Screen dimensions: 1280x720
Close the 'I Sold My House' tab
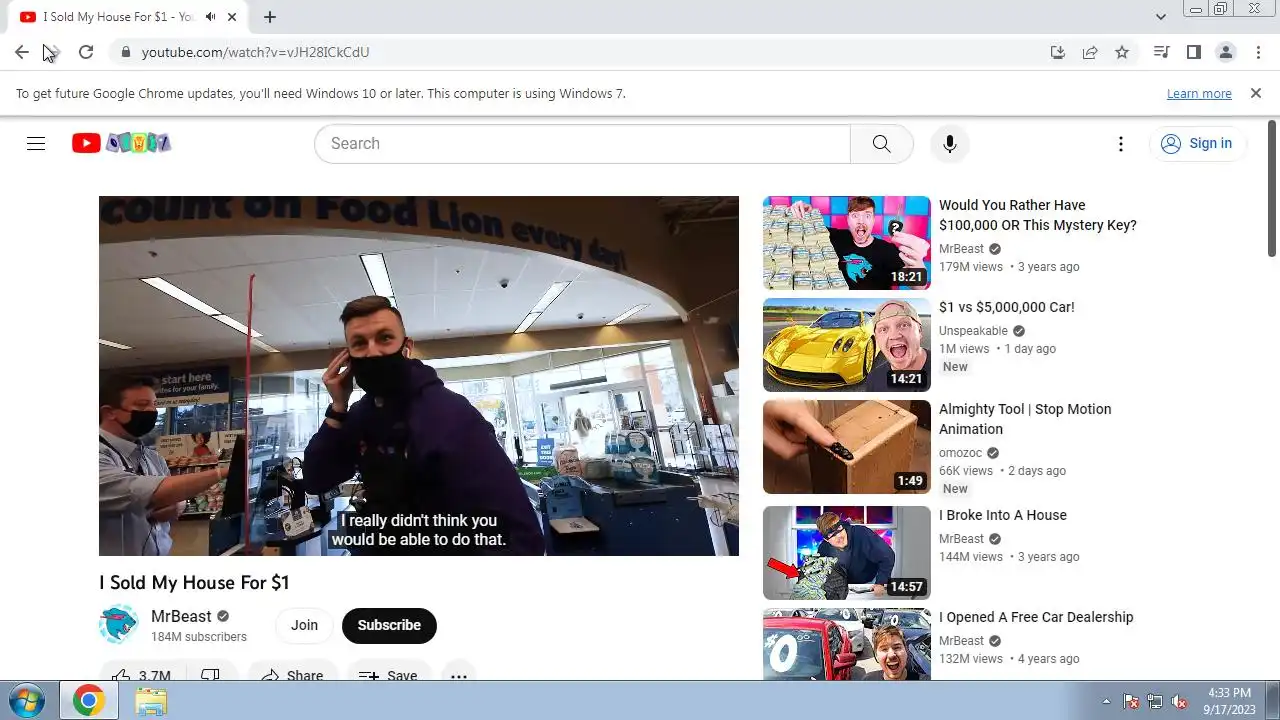click(233, 17)
